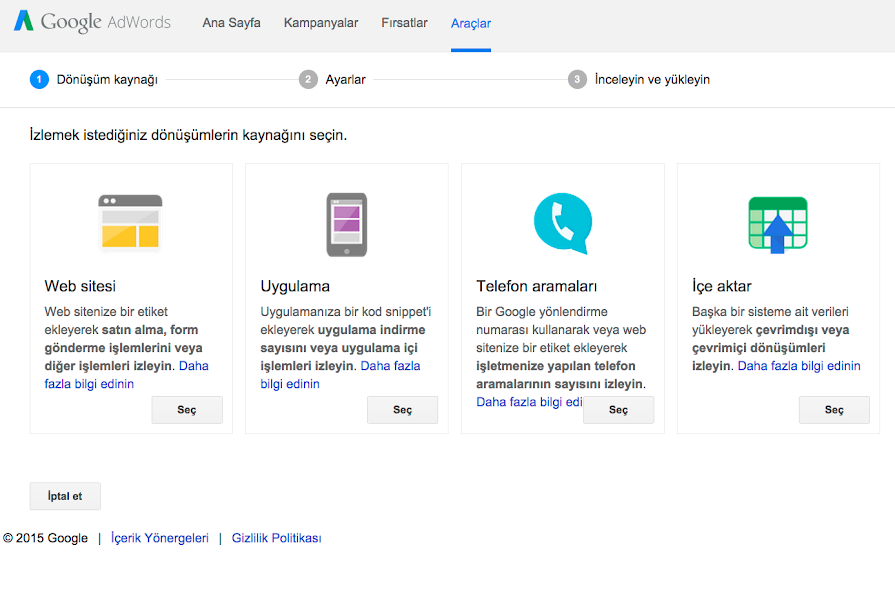895x616 pixels.
Task: Open the İçerik Yönergeleri footer link
Action: [x=160, y=538]
